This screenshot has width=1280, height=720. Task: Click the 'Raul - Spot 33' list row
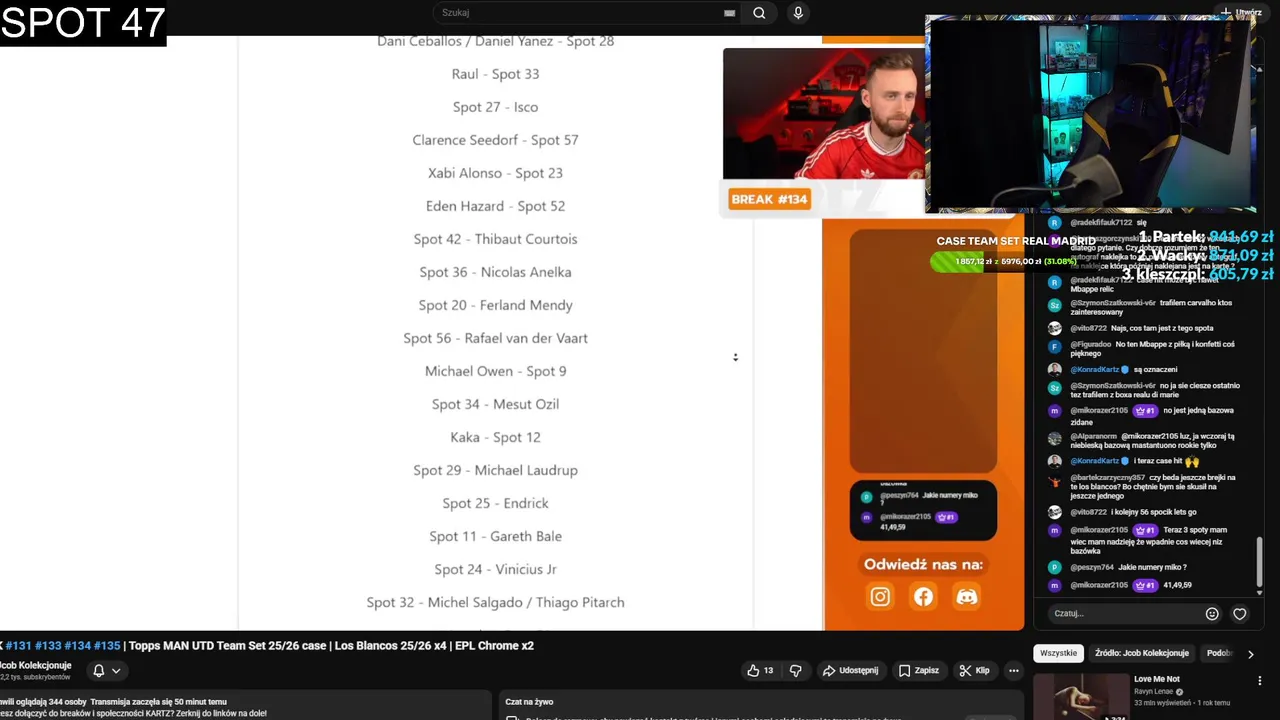495,74
